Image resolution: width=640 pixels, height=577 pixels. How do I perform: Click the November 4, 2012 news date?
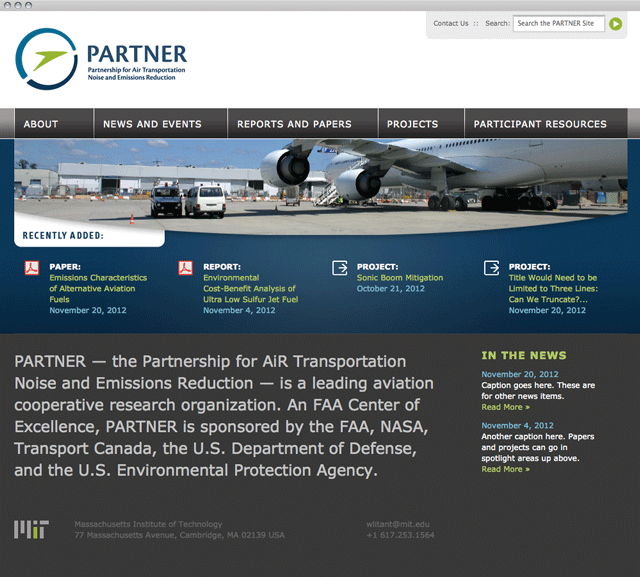click(x=517, y=426)
